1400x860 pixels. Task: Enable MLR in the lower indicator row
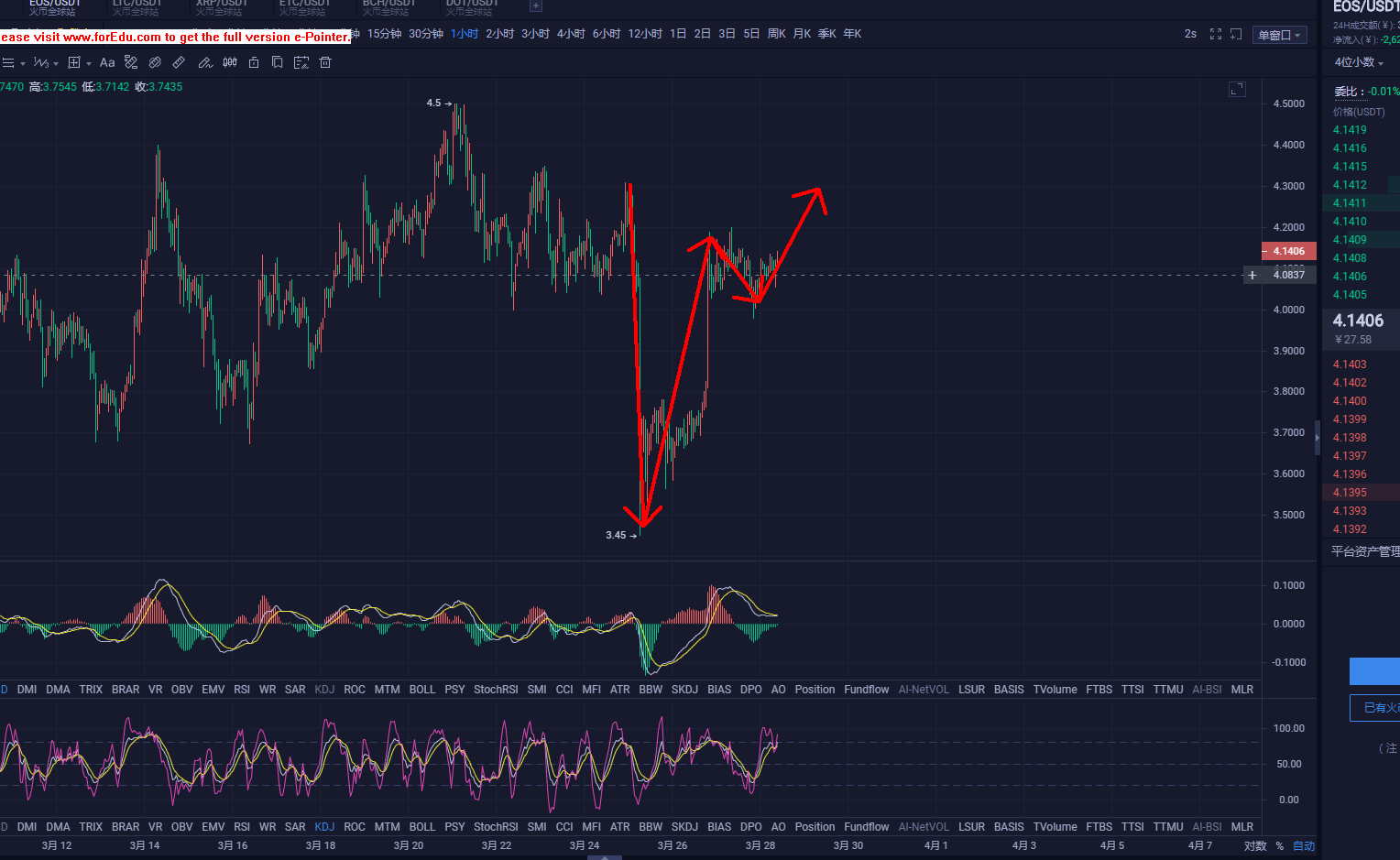point(1242,827)
